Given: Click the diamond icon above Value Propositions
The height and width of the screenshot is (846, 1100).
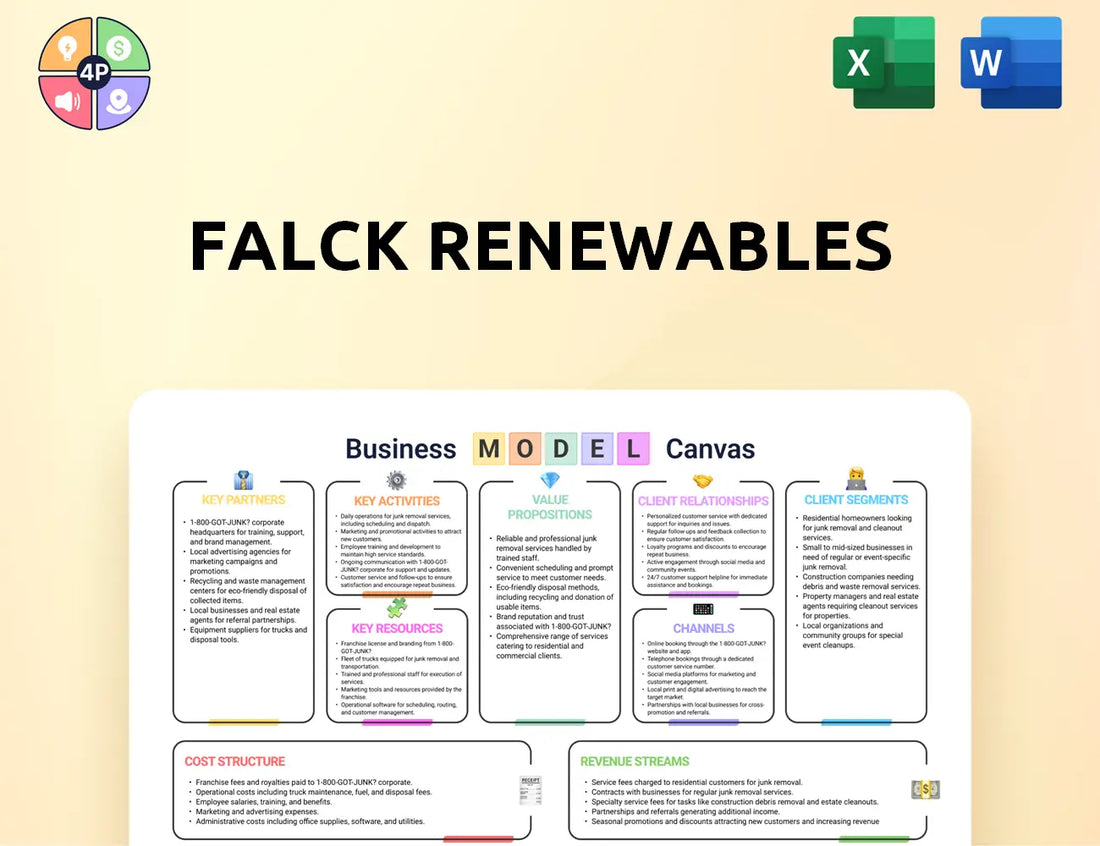Looking at the screenshot, I should [550, 481].
